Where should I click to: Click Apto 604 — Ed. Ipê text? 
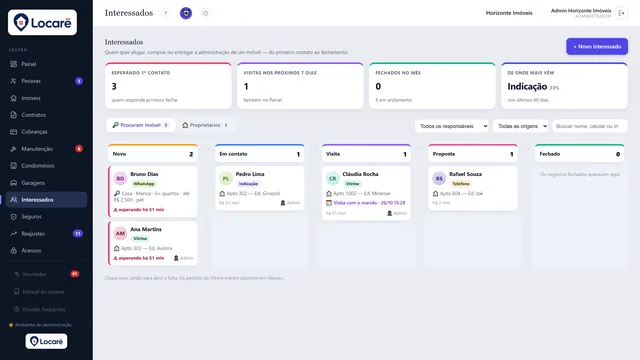pos(461,193)
